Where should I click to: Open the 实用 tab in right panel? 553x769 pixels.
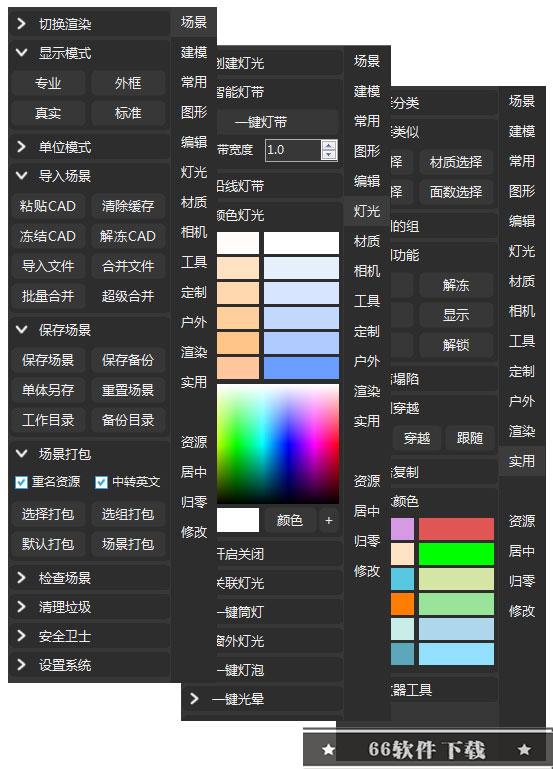(521, 461)
